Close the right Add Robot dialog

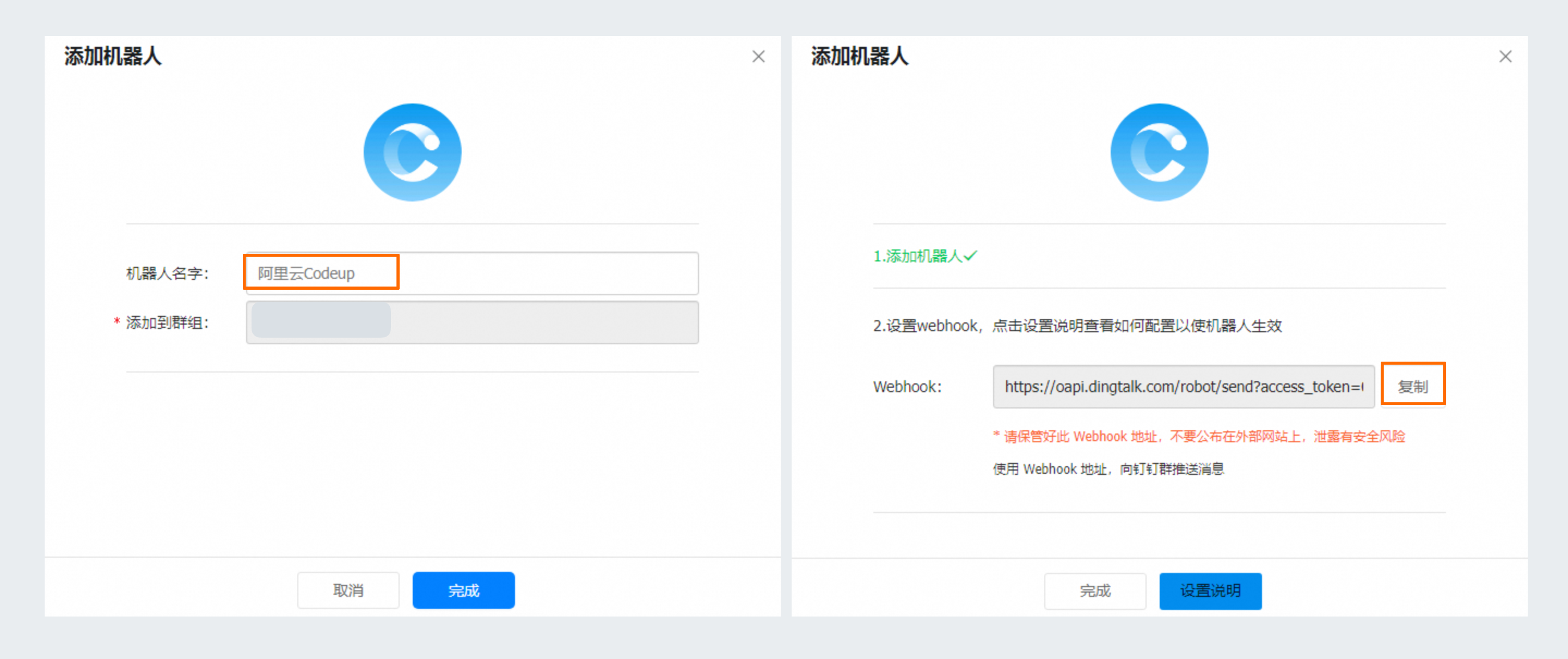[x=1505, y=57]
